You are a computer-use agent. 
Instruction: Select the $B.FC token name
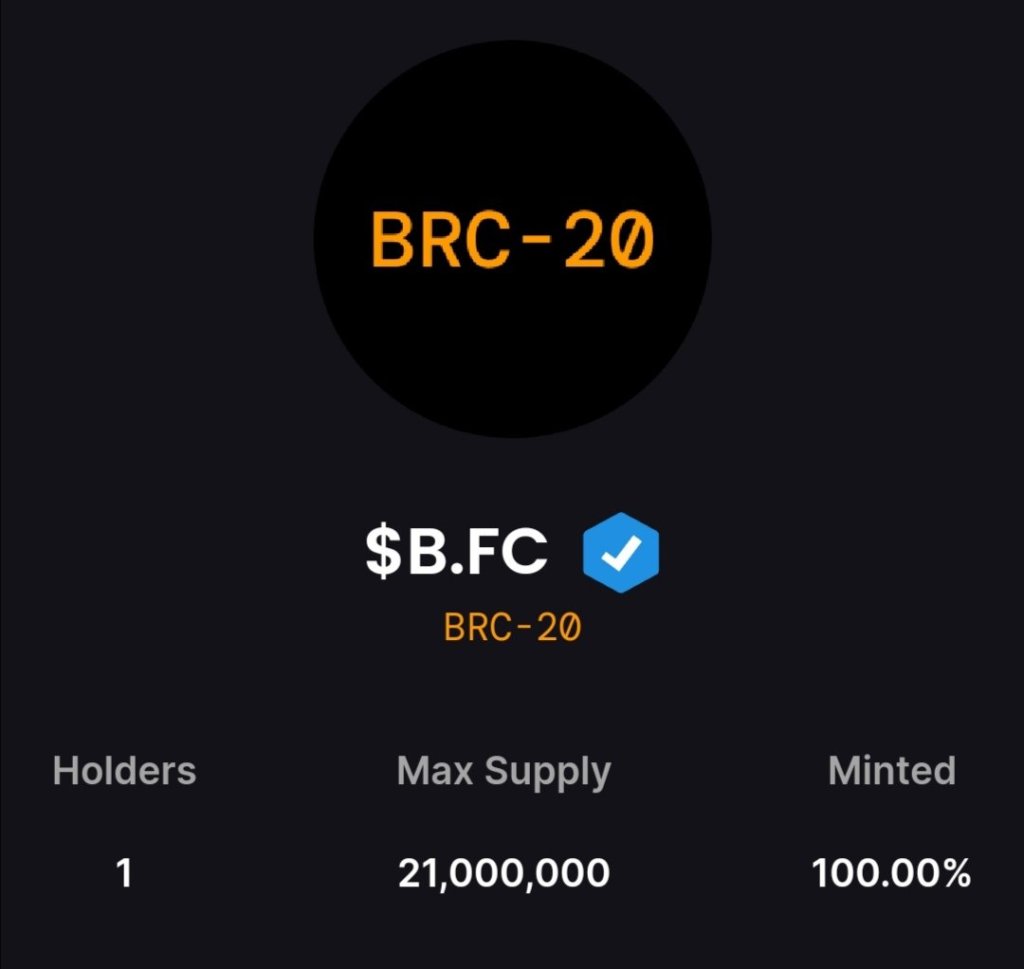coord(456,552)
